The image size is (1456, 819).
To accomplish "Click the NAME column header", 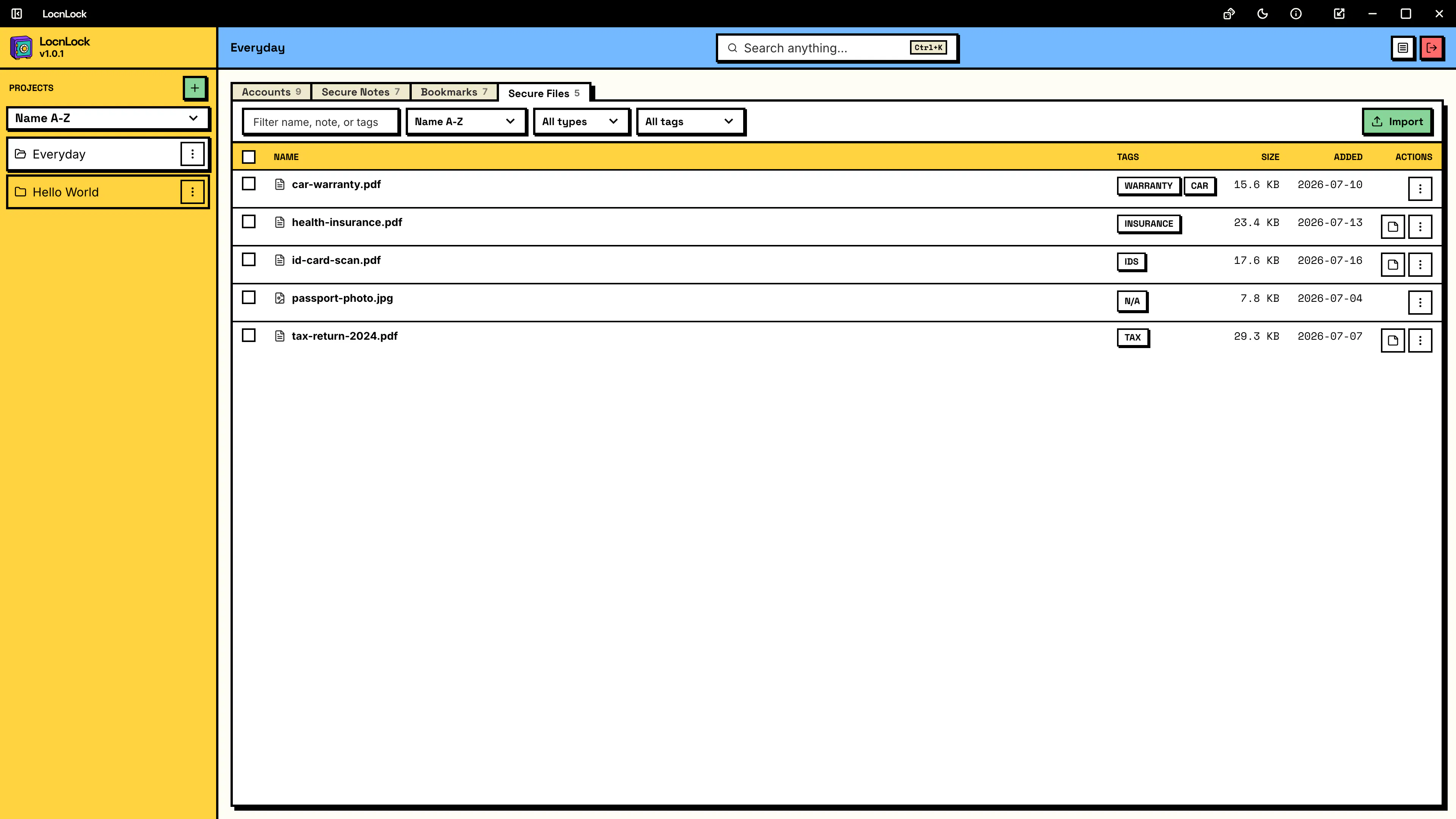I will (x=286, y=157).
